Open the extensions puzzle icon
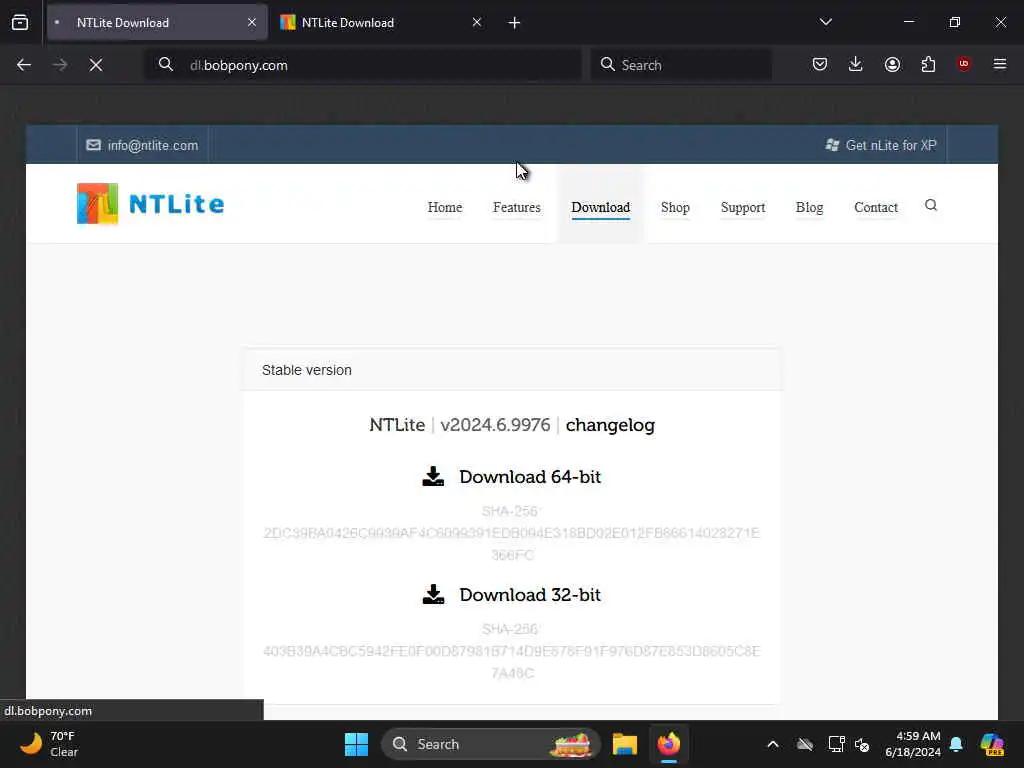This screenshot has width=1024, height=768. click(928, 64)
